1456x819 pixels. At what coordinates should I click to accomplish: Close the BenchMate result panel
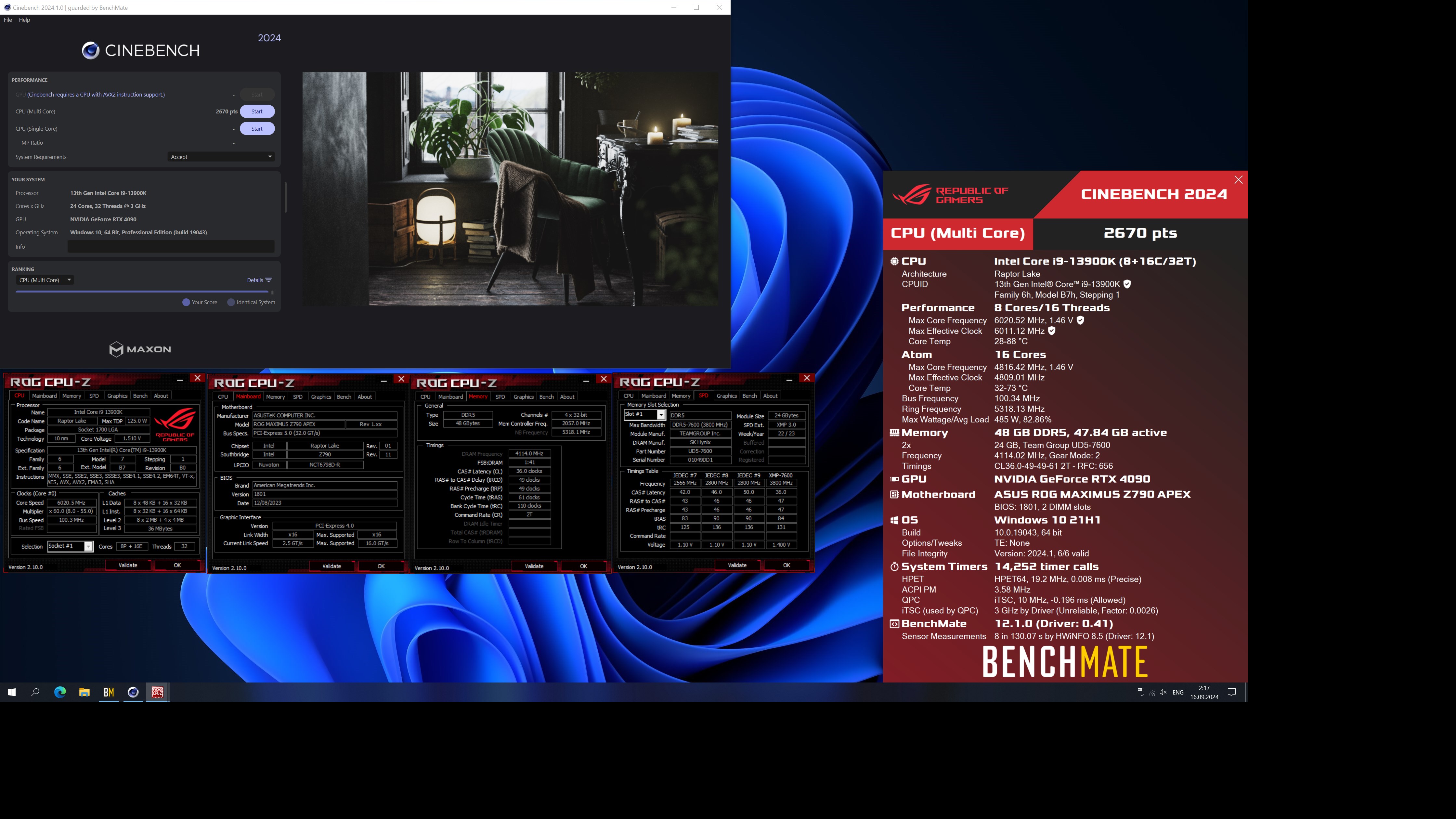tap(1238, 180)
